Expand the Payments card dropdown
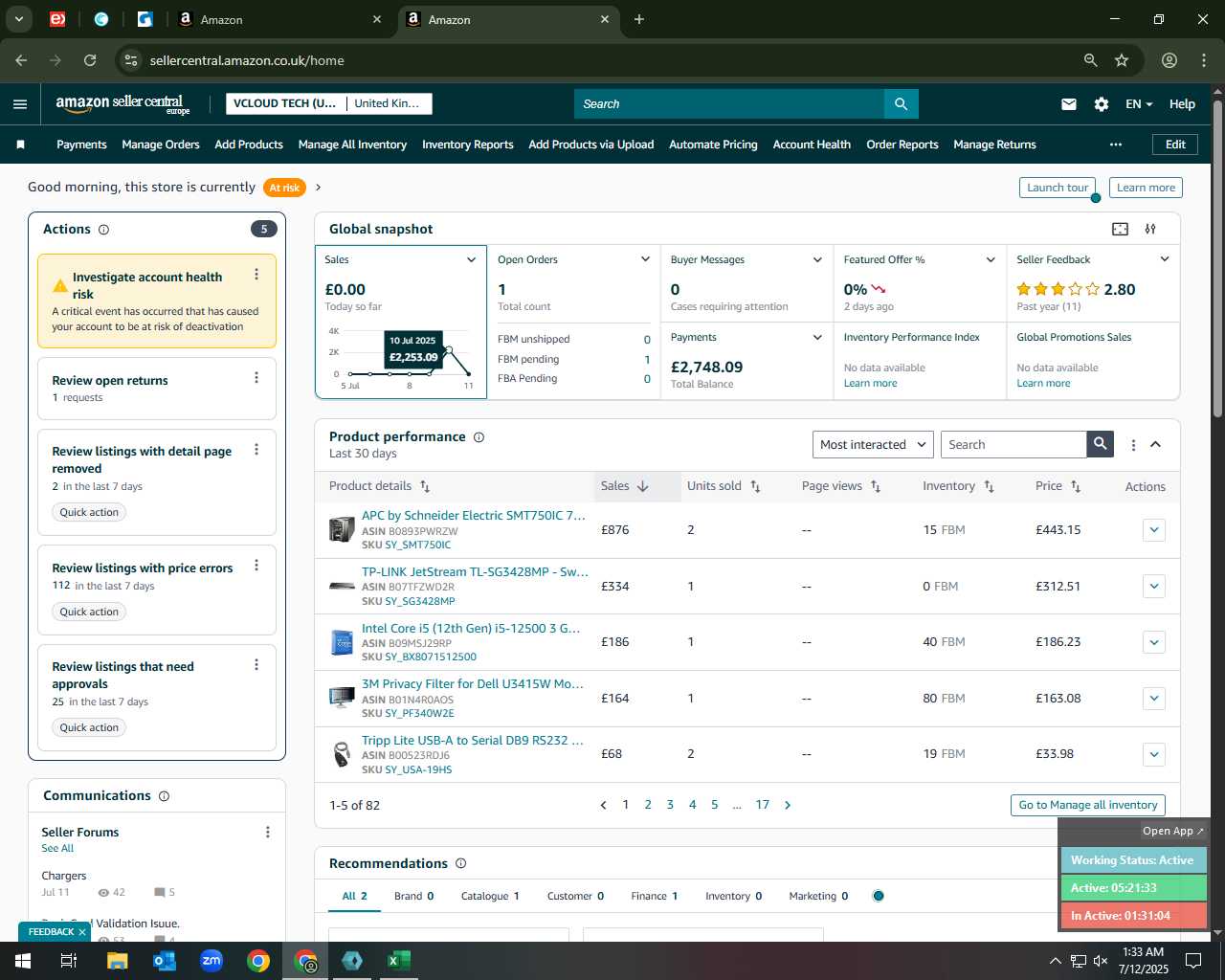This screenshot has height=980, width=1225. 817,338
